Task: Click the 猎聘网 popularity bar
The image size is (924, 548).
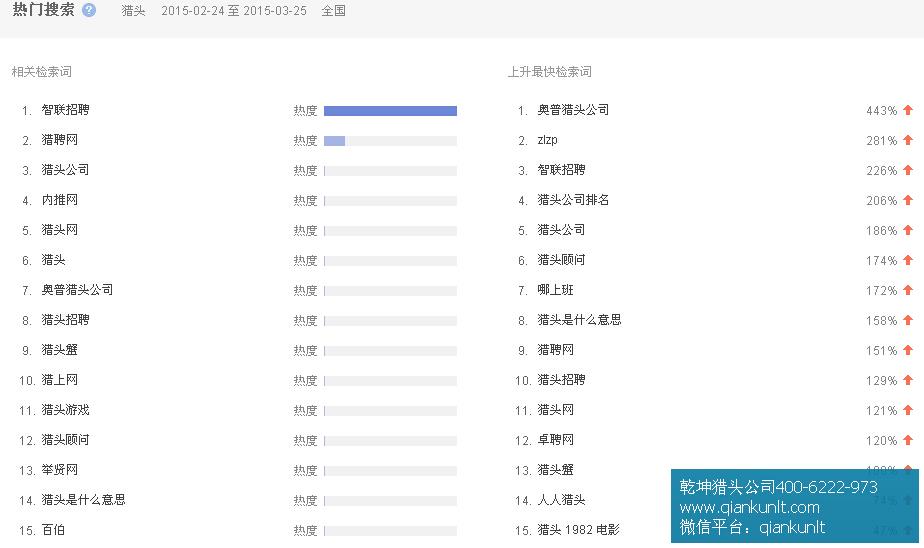Action: click(x=390, y=141)
